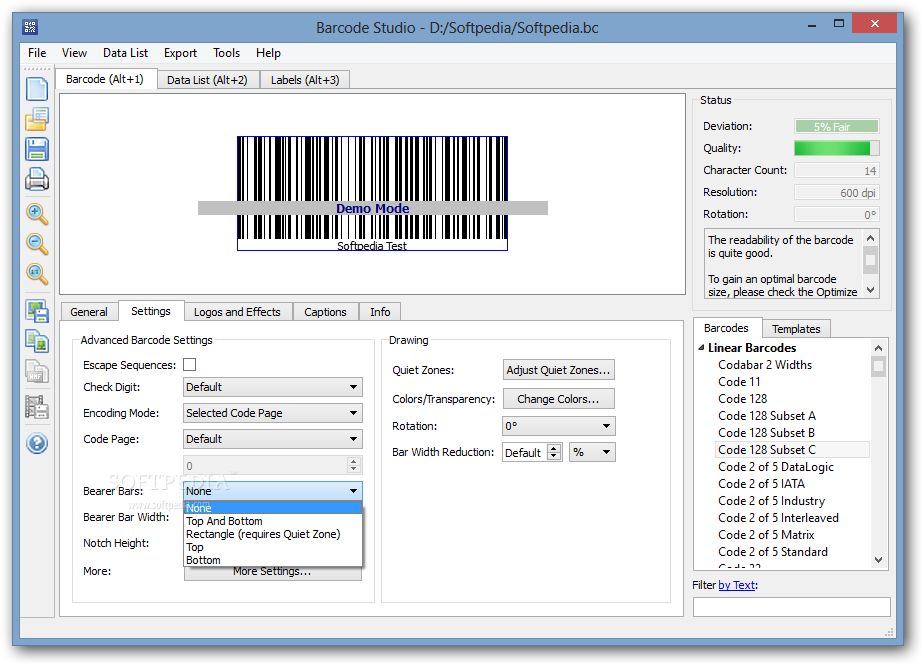Open the Check Digit dropdown

click(x=272, y=387)
